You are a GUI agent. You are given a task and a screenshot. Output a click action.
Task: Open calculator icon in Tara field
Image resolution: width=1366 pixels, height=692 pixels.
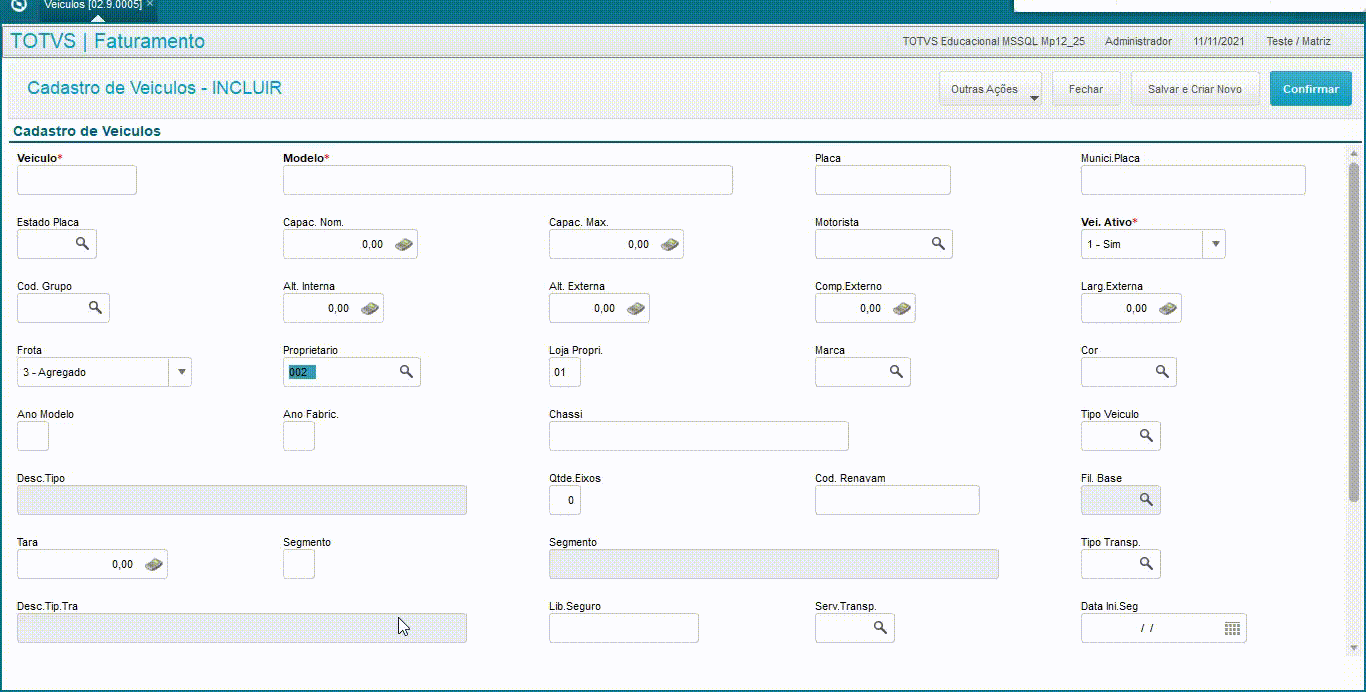[x=153, y=564]
